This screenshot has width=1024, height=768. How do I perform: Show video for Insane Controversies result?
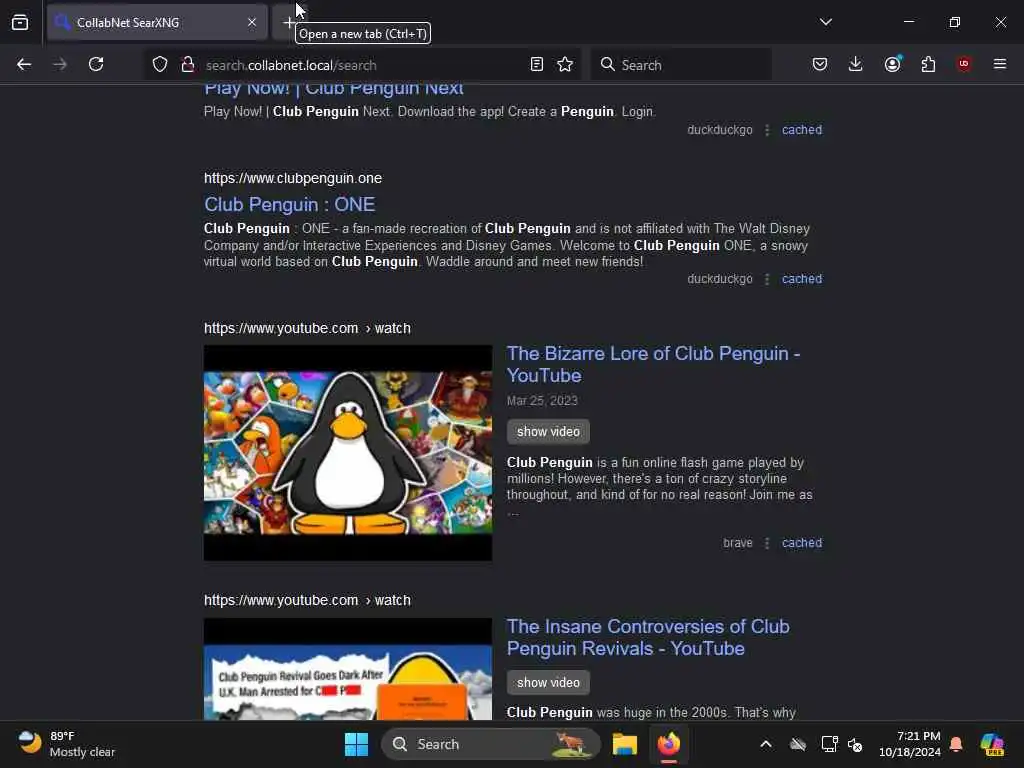click(x=548, y=682)
